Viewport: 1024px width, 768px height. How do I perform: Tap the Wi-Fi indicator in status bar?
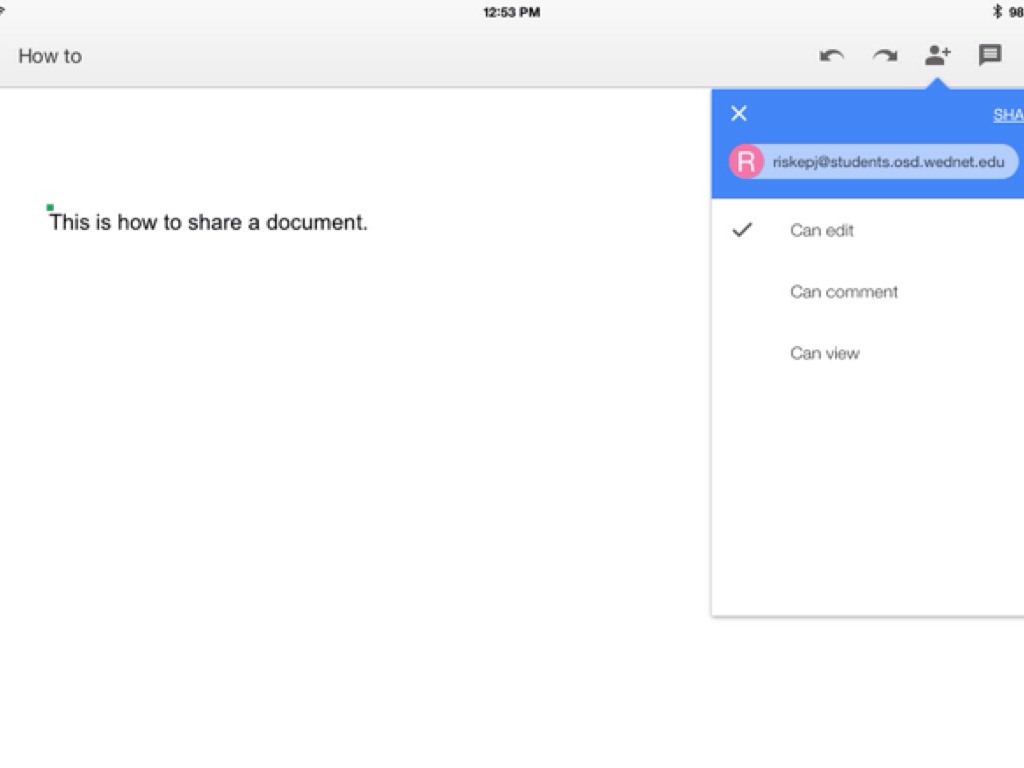click(x=3, y=12)
